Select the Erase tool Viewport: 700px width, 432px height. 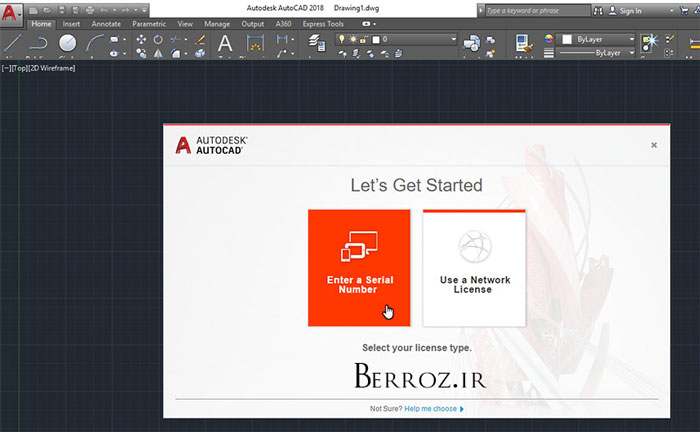pyautogui.click(x=200, y=39)
